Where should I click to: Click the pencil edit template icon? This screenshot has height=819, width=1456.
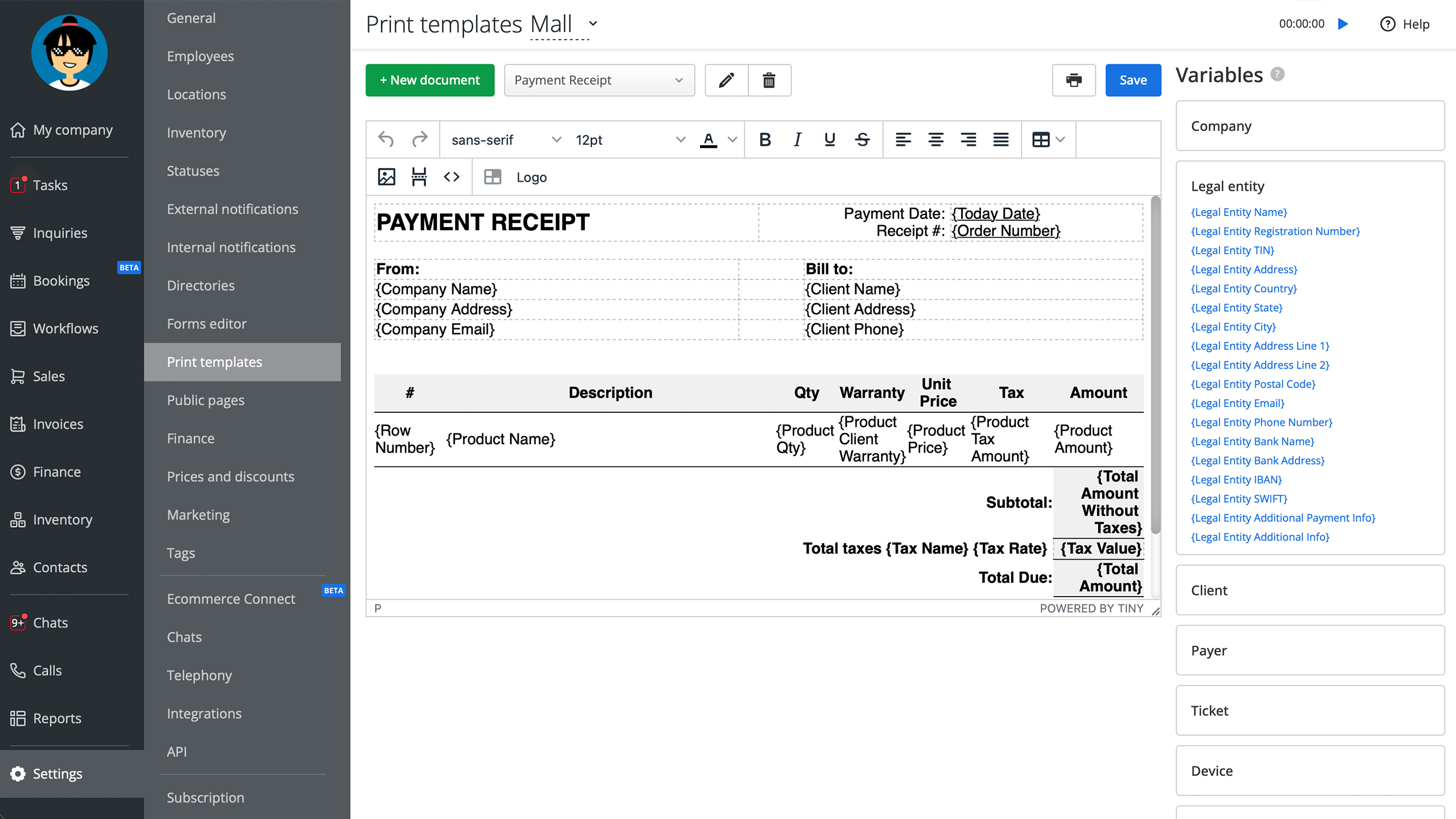click(726, 80)
